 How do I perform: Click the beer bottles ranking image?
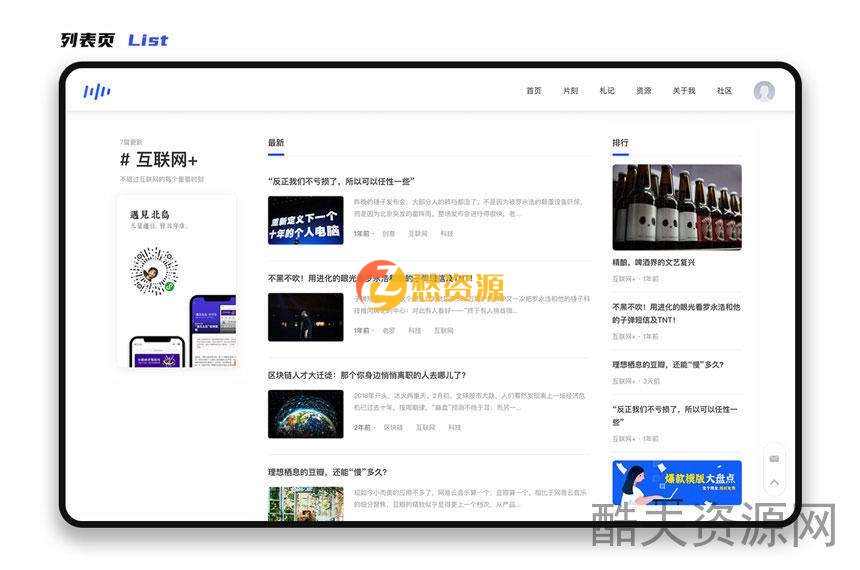coord(677,207)
